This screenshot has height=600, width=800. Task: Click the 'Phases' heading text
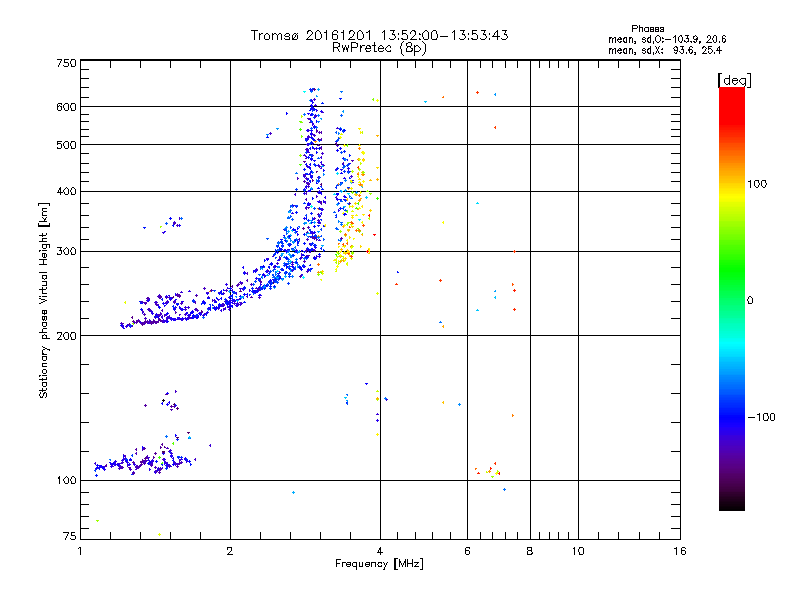point(647,29)
